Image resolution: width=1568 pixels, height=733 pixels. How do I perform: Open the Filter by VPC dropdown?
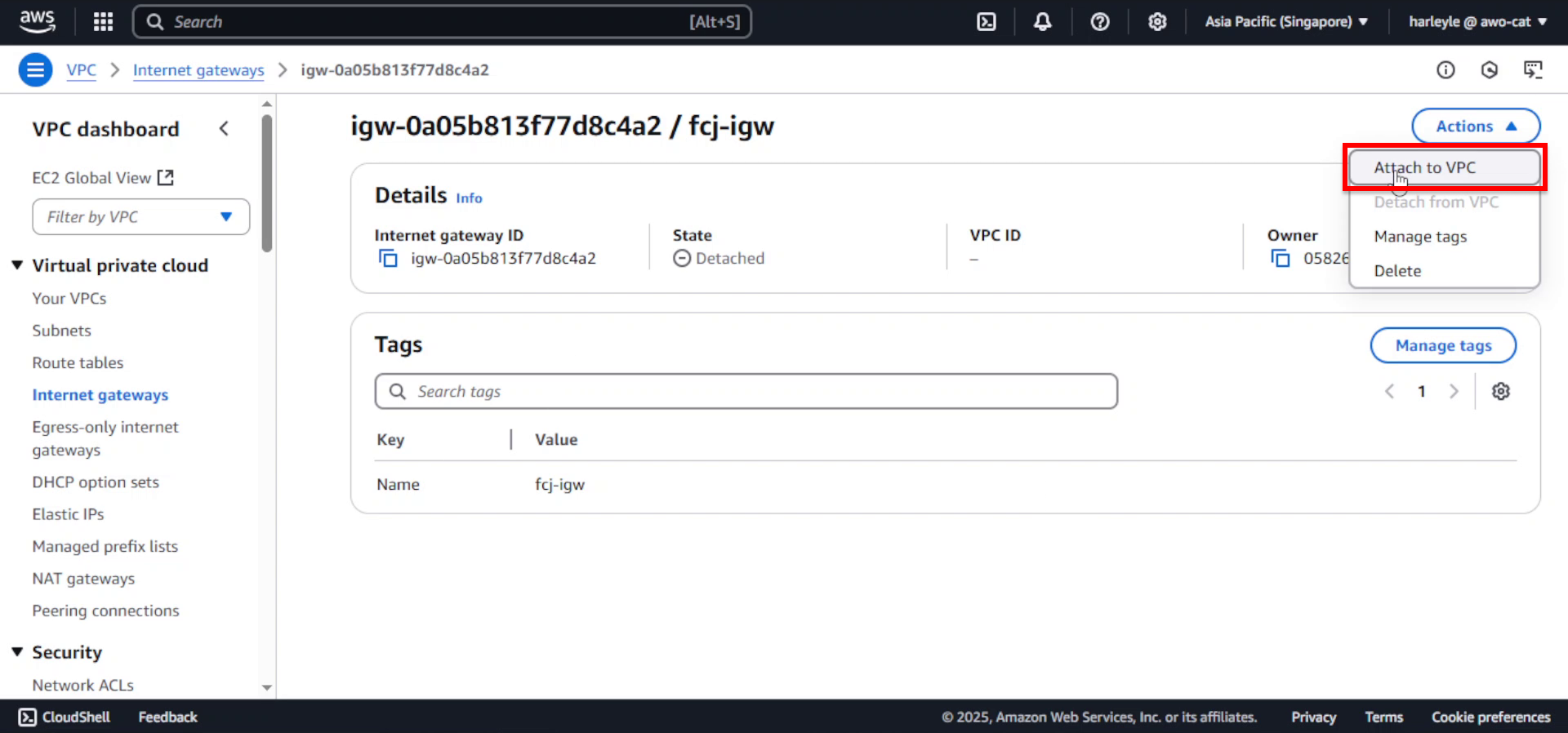tap(141, 217)
